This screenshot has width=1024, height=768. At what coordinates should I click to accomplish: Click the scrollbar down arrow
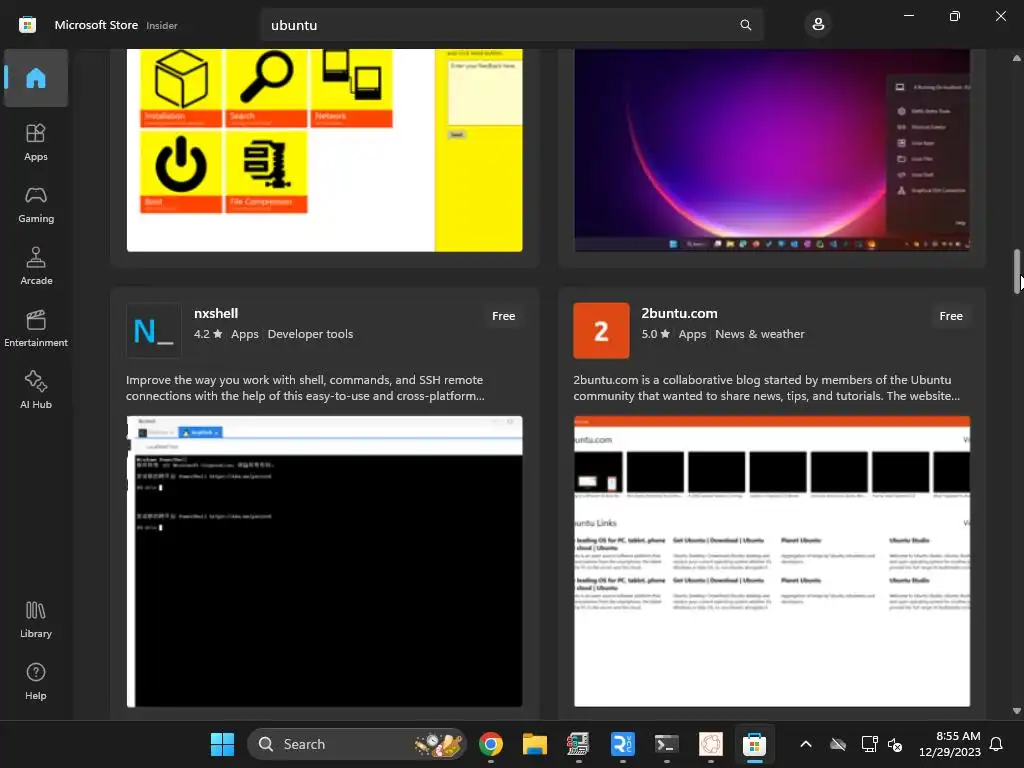[x=1017, y=711]
